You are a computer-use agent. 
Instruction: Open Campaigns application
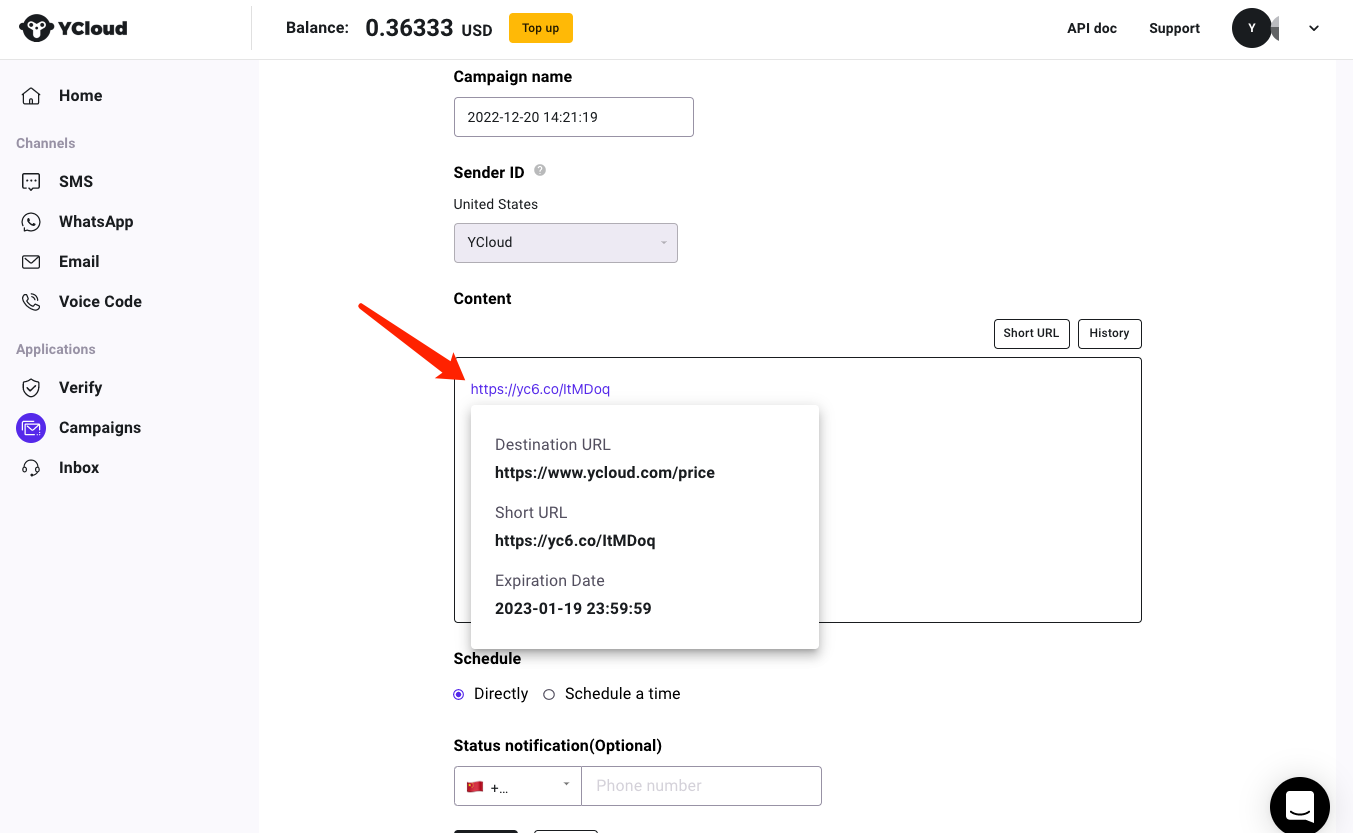click(x=100, y=428)
